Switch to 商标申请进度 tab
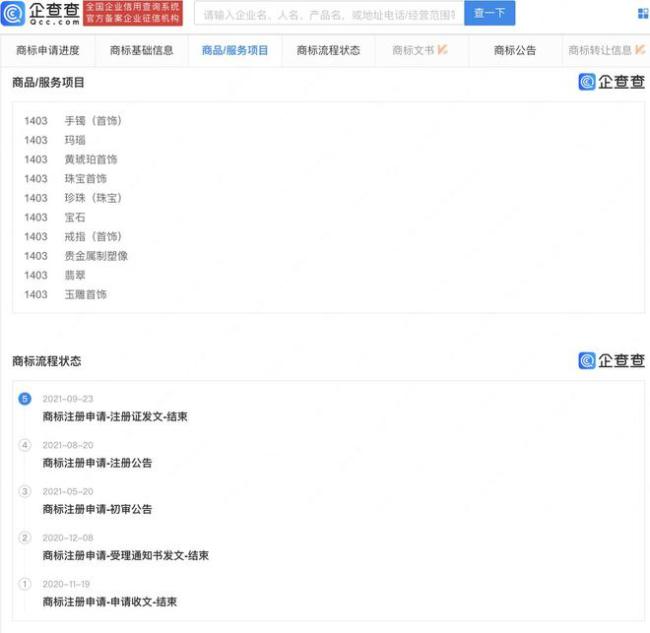The height and width of the screenshot is (633, 650). (47, 50)
